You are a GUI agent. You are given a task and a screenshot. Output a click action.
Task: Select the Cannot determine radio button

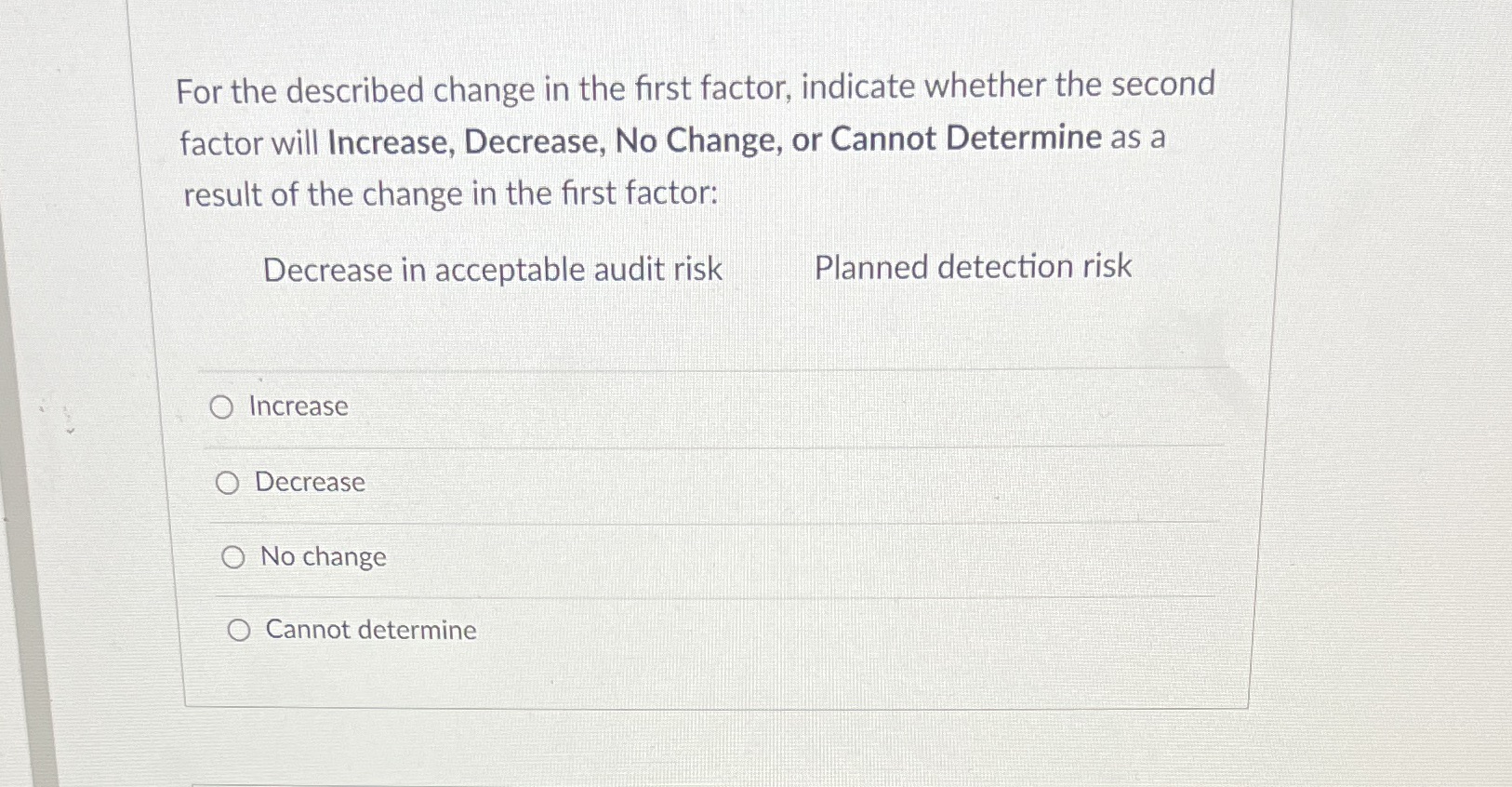tap(241, 629)
